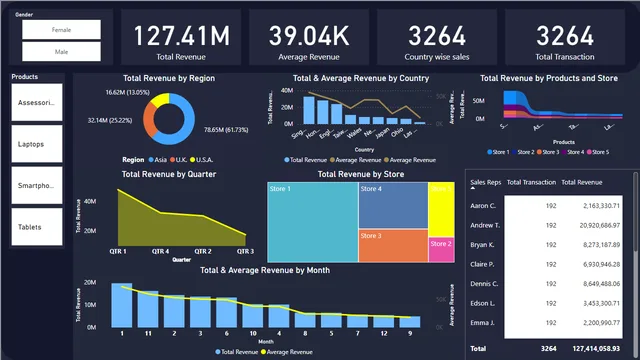The width and height of the screenshot is (640, 360).
Task: Click Average Revenue legend in month chart
Action: pos(287,352)
